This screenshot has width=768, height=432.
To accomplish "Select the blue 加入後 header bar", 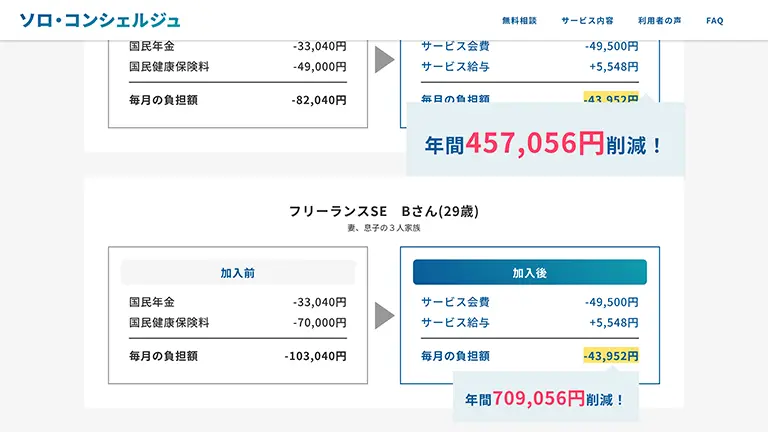I will point(529,272).
